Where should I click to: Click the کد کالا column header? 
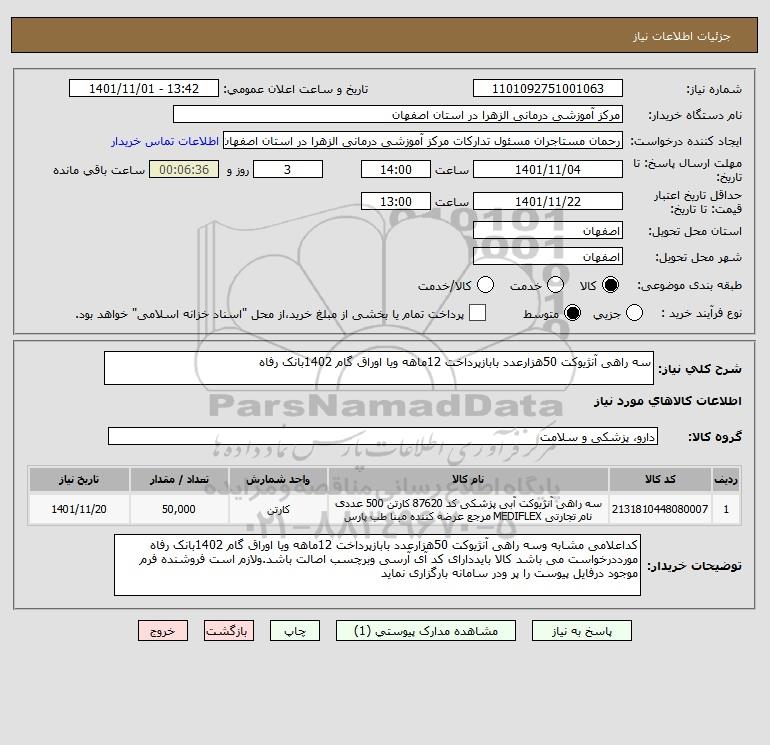(x=660, y=479)
